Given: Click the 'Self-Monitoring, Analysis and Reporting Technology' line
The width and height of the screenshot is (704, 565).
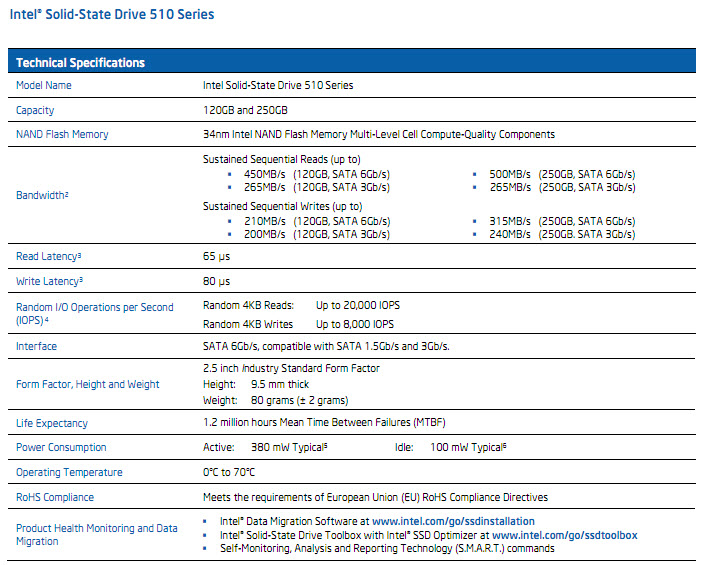Looking at the screenshot, I should tap(387, 549).
